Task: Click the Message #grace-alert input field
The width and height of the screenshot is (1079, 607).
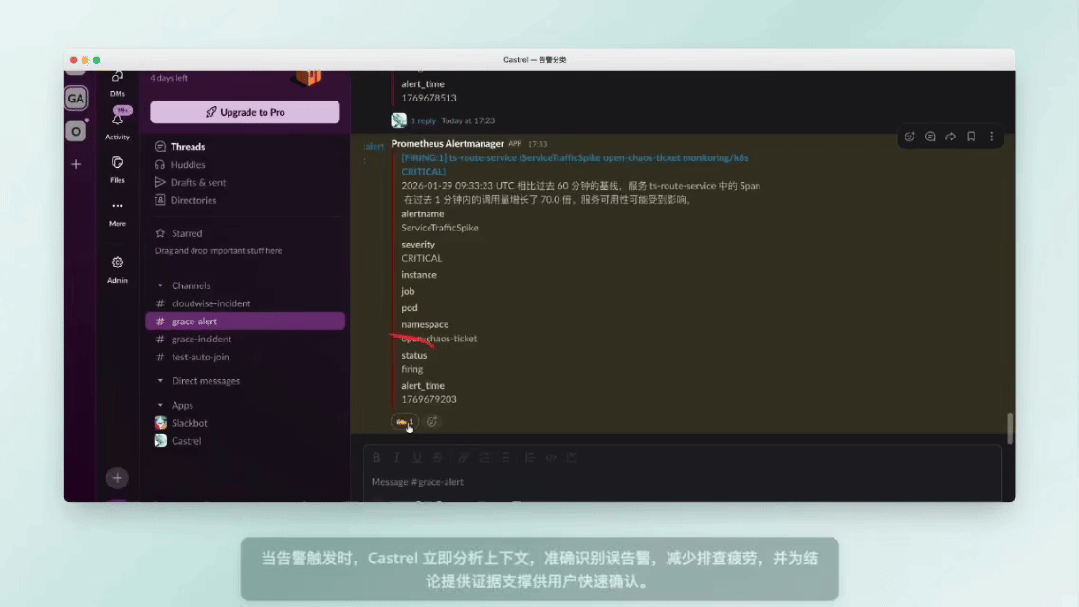Action: click(x=500, y=481)
